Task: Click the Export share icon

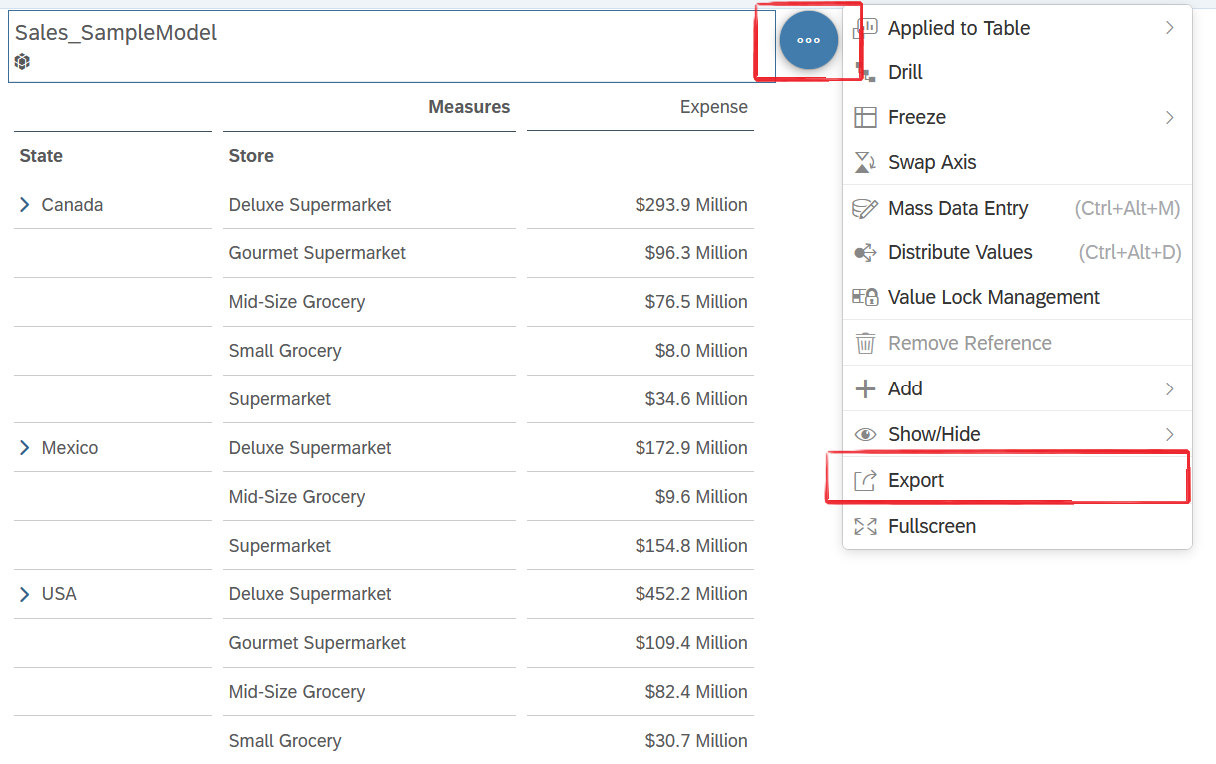Action: tap(866, 480)
